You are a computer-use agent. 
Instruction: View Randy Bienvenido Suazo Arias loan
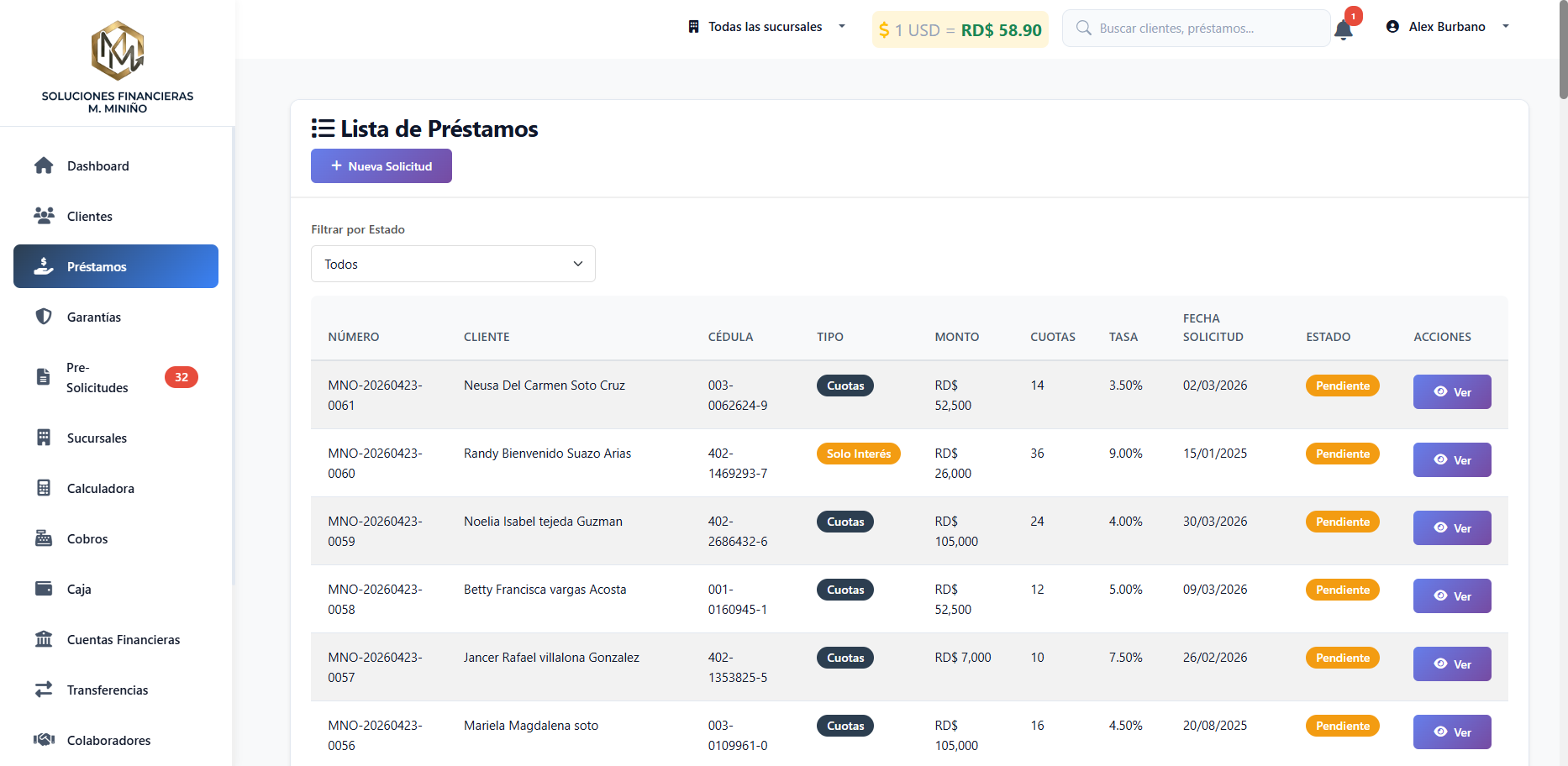1452,460
